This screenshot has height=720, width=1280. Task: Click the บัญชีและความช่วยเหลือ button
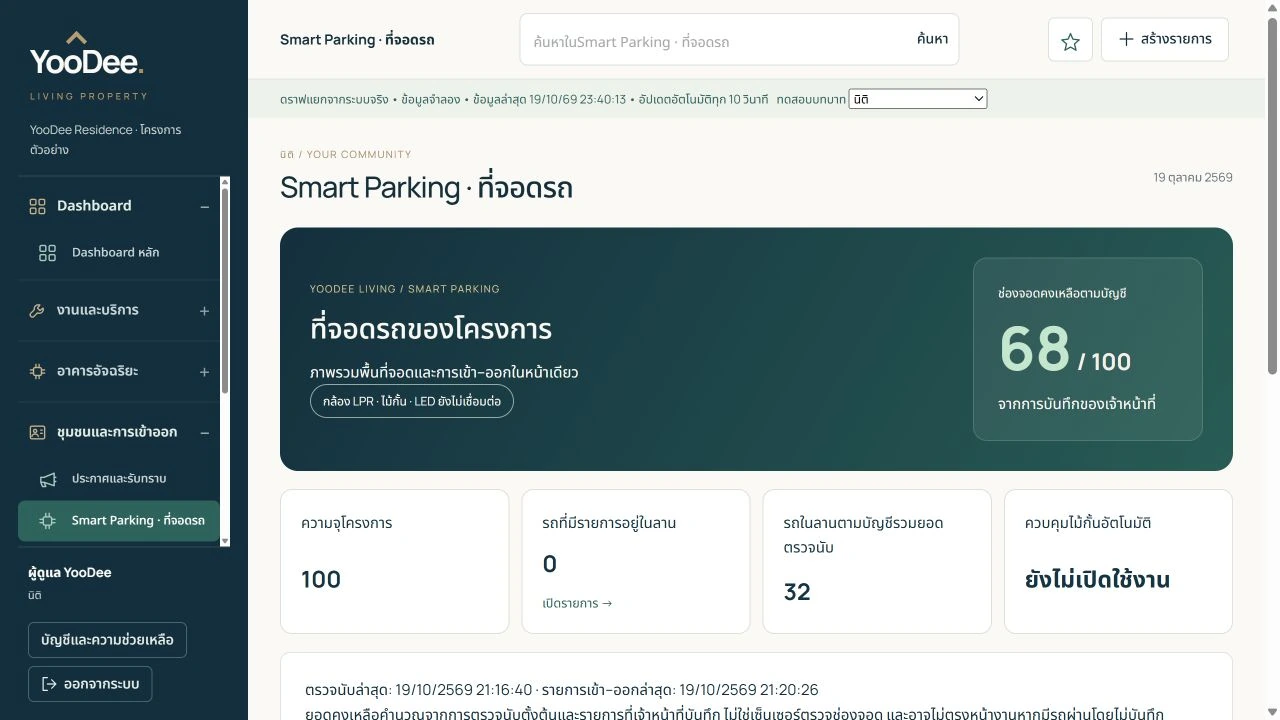tap(107, 640)
